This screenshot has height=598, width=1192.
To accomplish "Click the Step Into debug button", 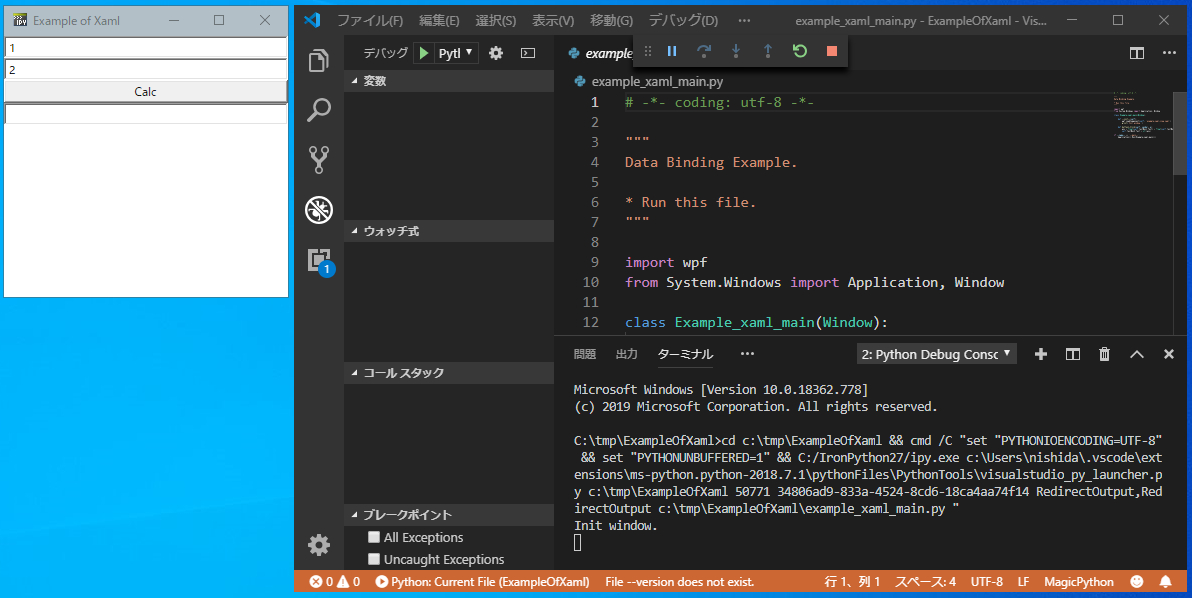I will pos(736,51).
